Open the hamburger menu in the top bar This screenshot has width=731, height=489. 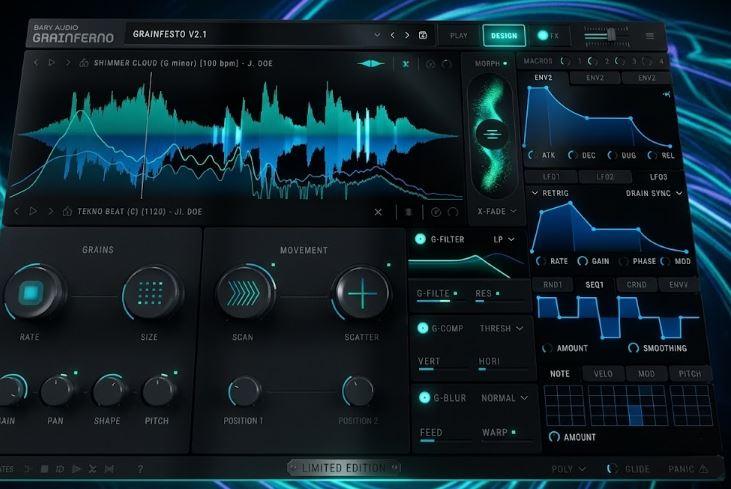click(x=649, y=36)
